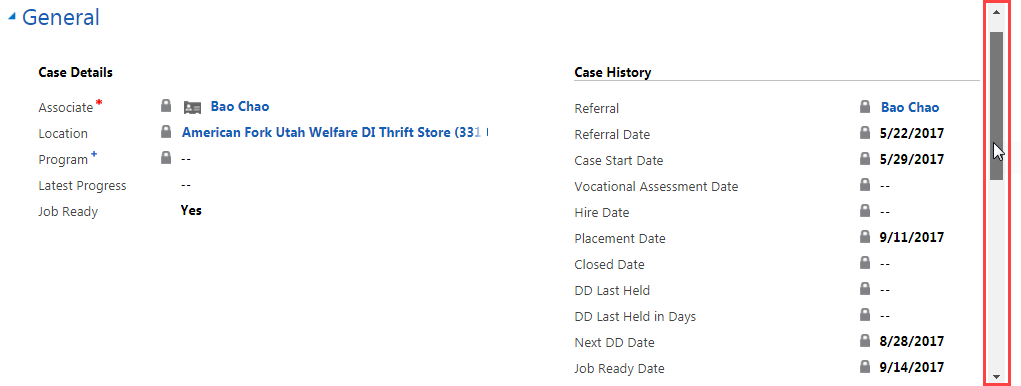Click the lock icon next to Referral
1021x386 pixels.
[865, 107]
